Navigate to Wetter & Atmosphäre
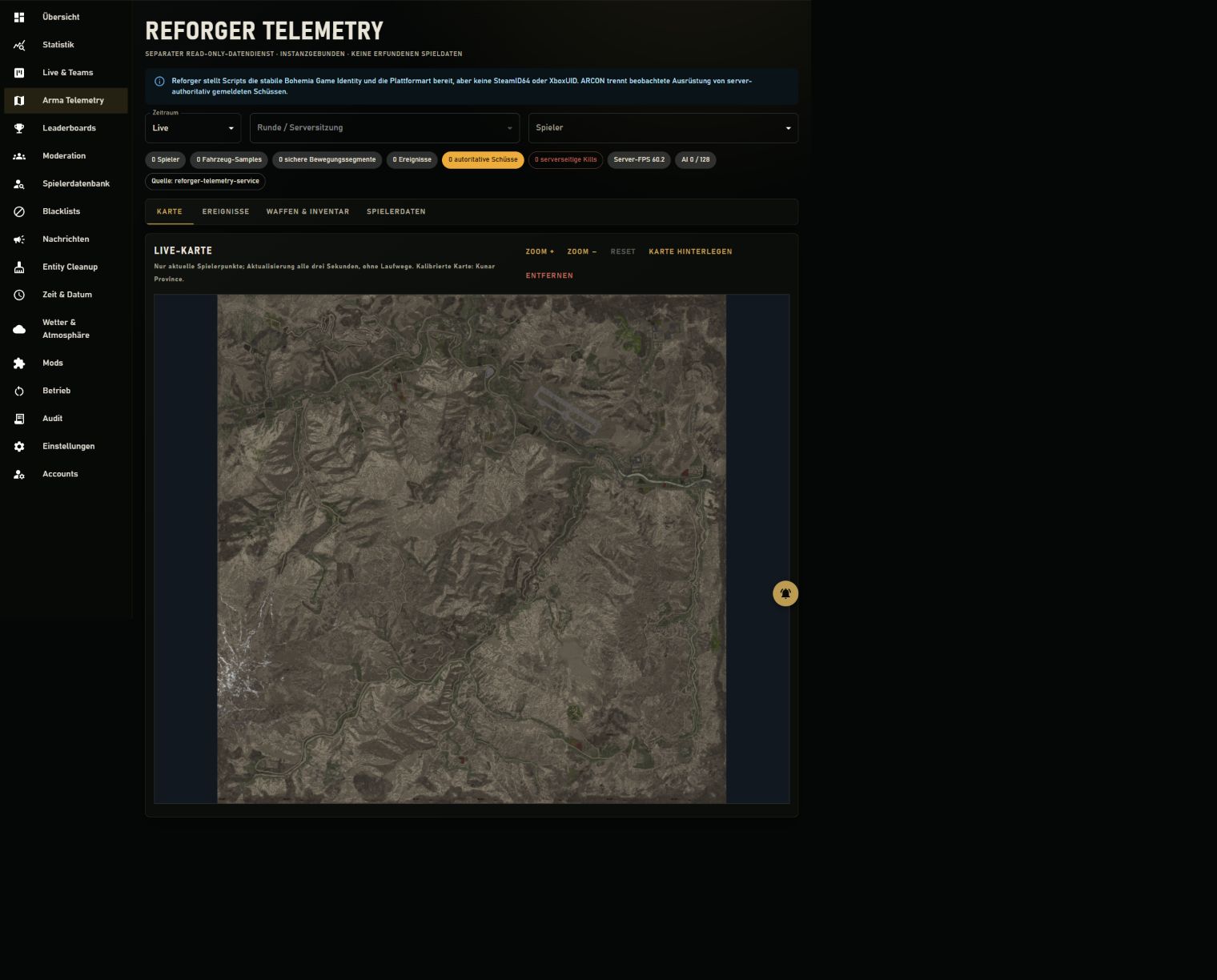 tap(66, 329)
